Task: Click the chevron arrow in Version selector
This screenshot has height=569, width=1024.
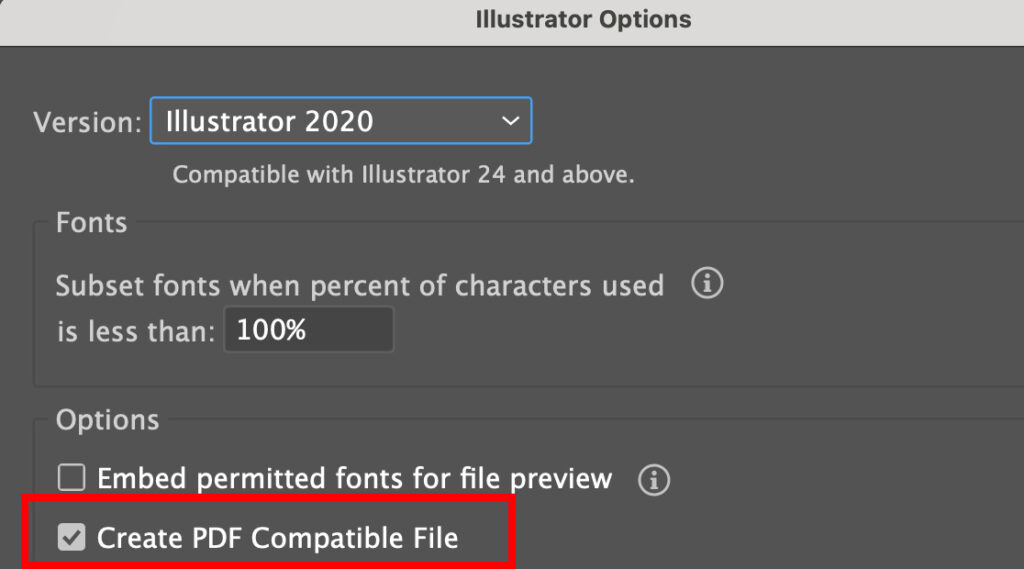Action: 510,122
